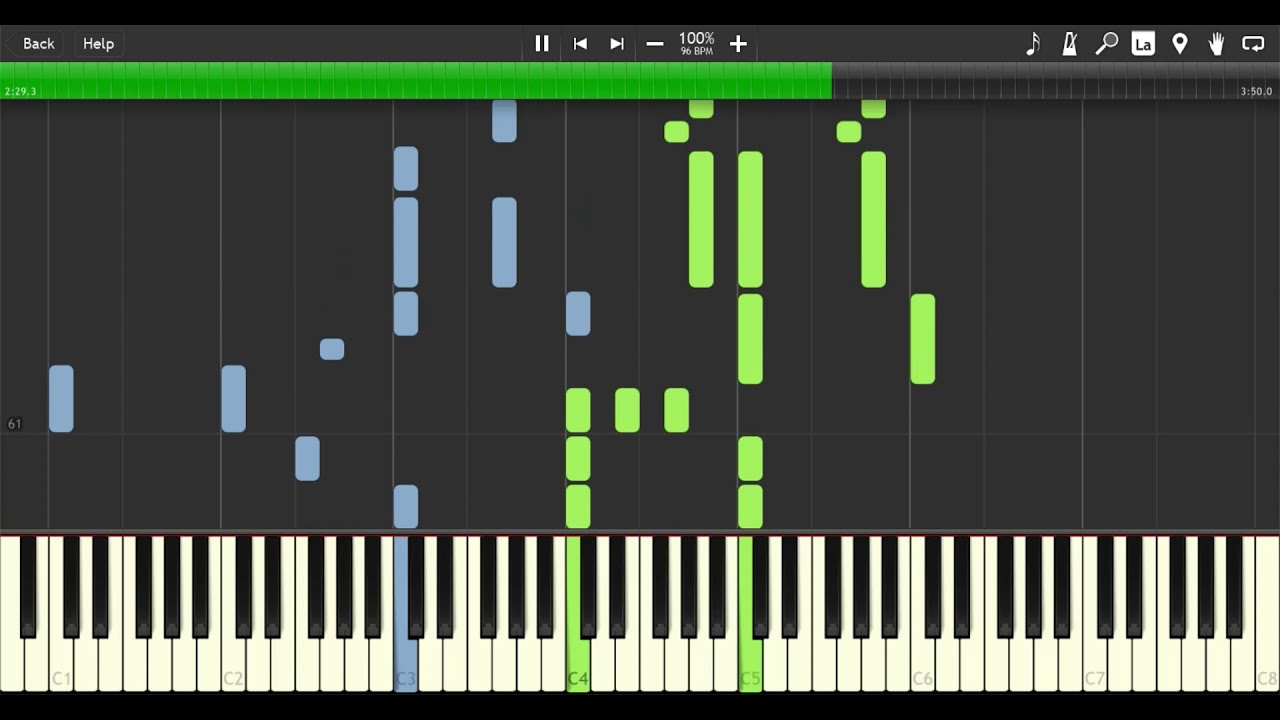Toggle the loop icon
The width and height of the screenshot is (1280, 720).
click(1253, 43)
